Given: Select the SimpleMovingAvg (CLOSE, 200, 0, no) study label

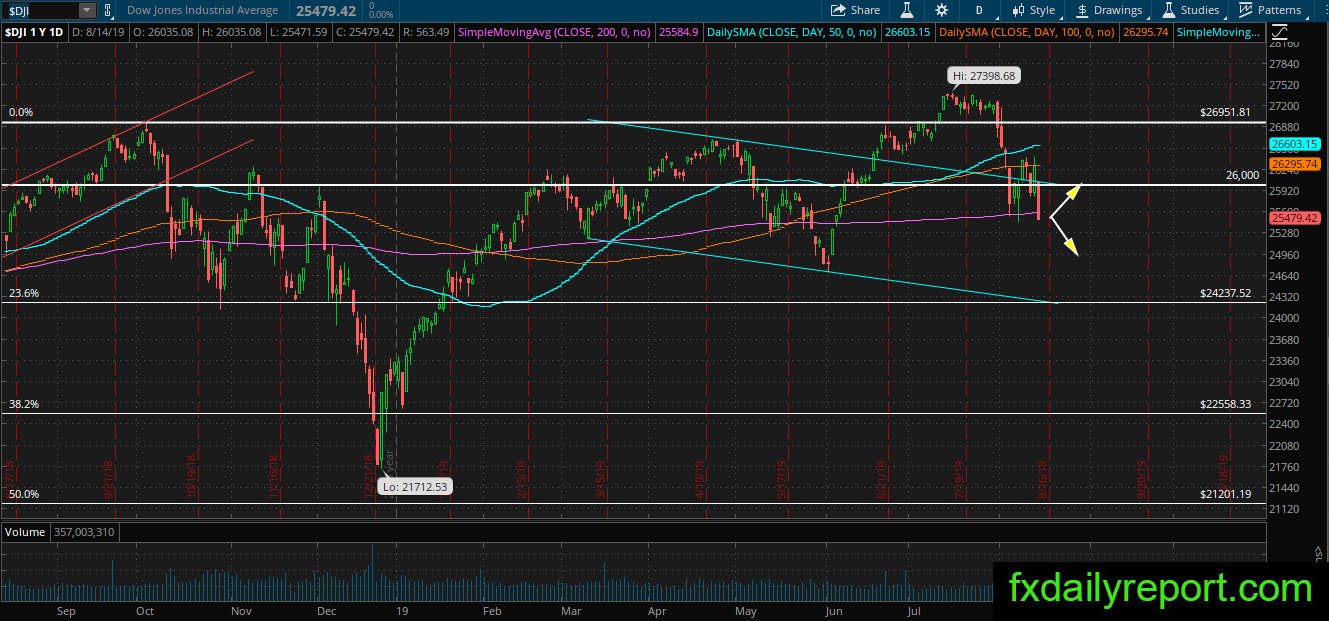Looking at the screenshot, I should coord(553,33).
